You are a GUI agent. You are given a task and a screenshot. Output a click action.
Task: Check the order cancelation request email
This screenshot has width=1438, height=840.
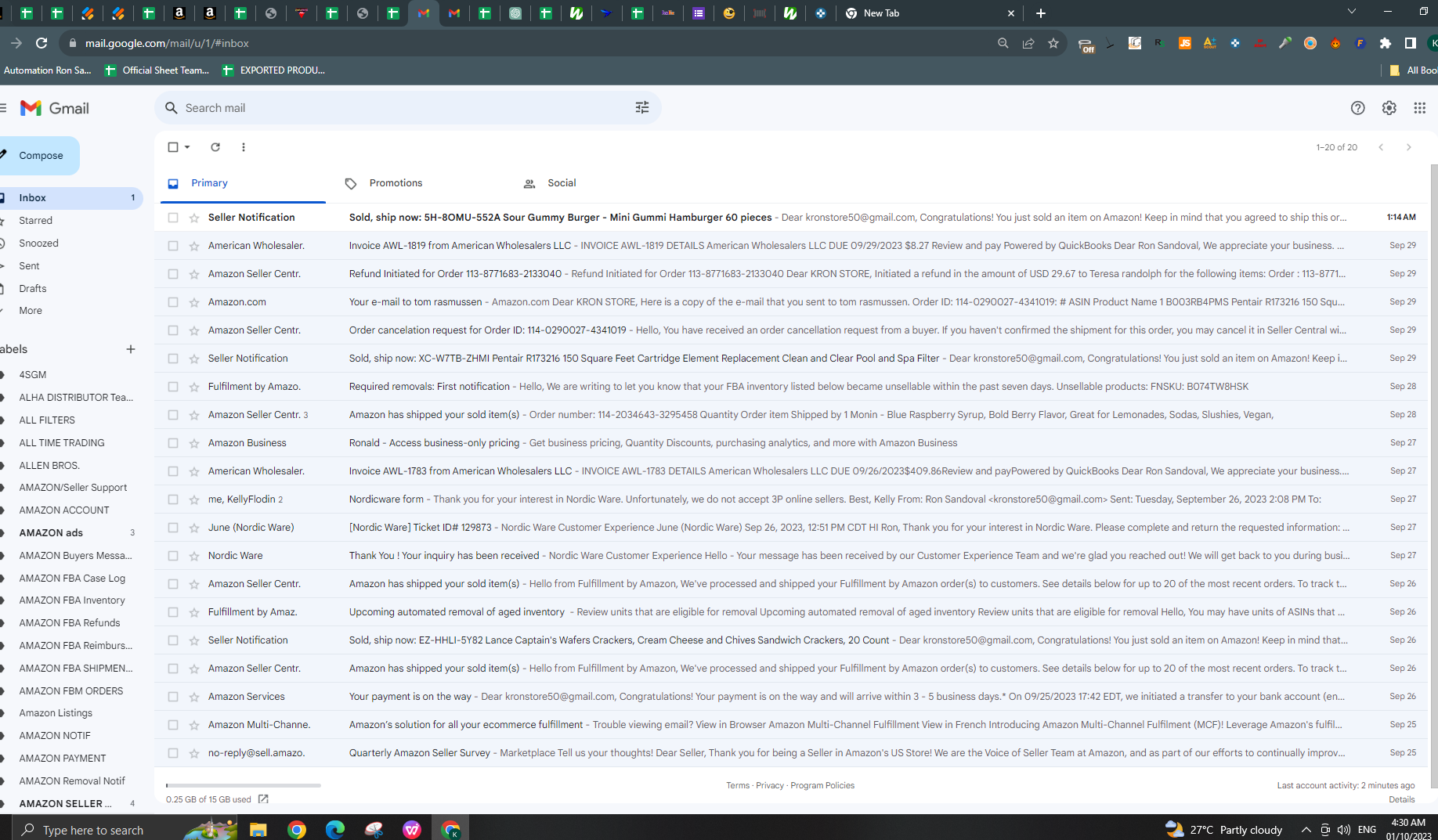173,330
